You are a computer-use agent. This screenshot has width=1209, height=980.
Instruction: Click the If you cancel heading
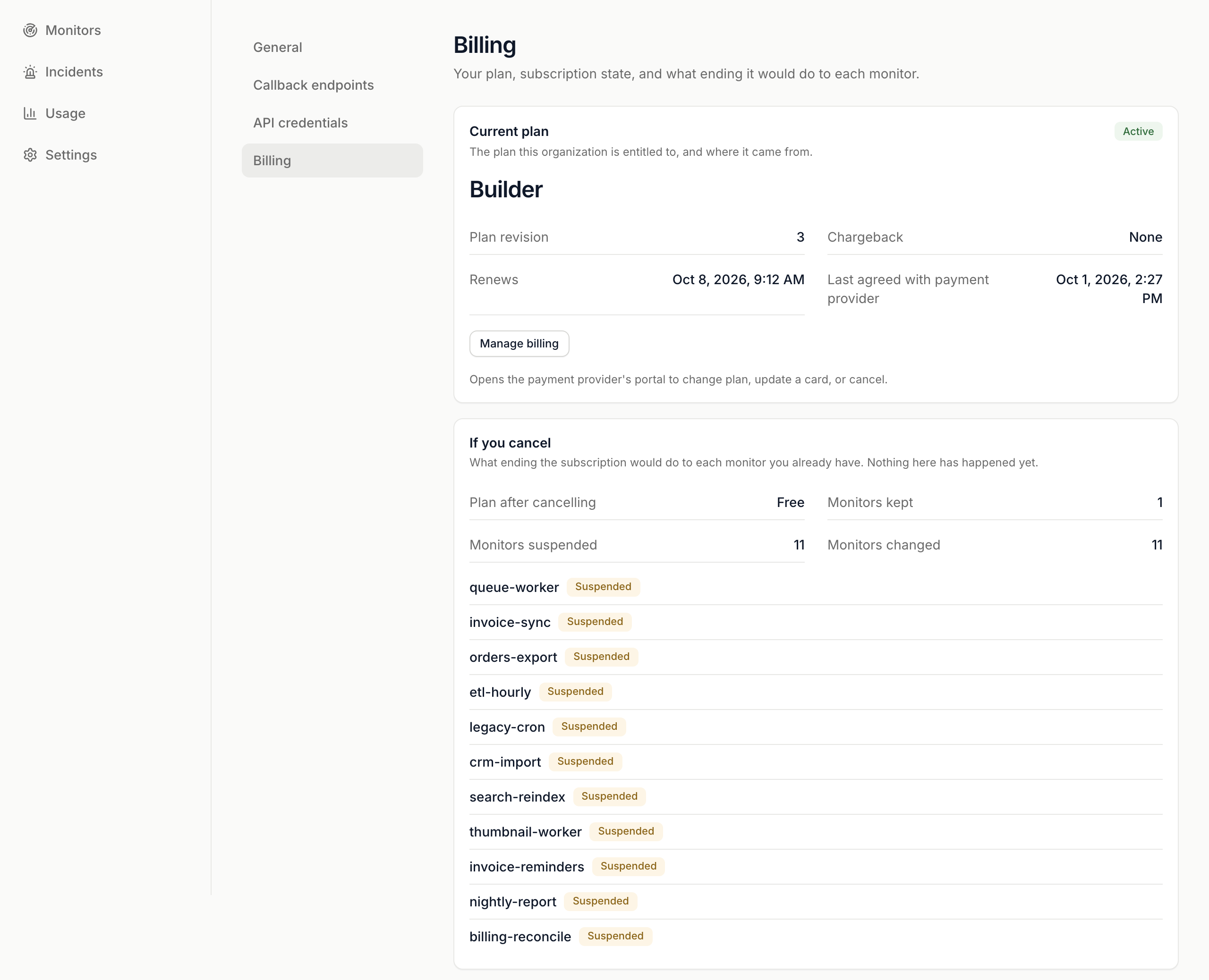point(510,443)
